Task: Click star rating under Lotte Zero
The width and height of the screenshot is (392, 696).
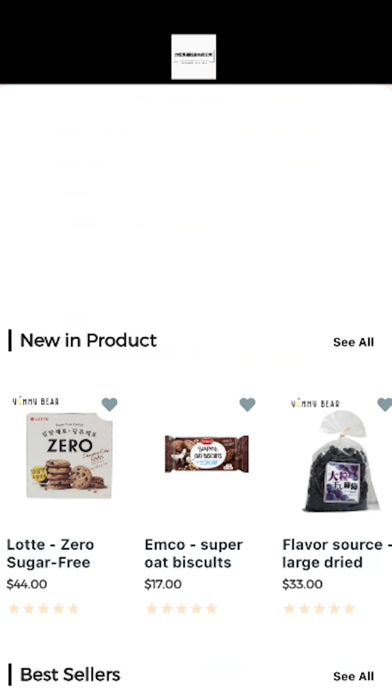Action: pos(44,609)
